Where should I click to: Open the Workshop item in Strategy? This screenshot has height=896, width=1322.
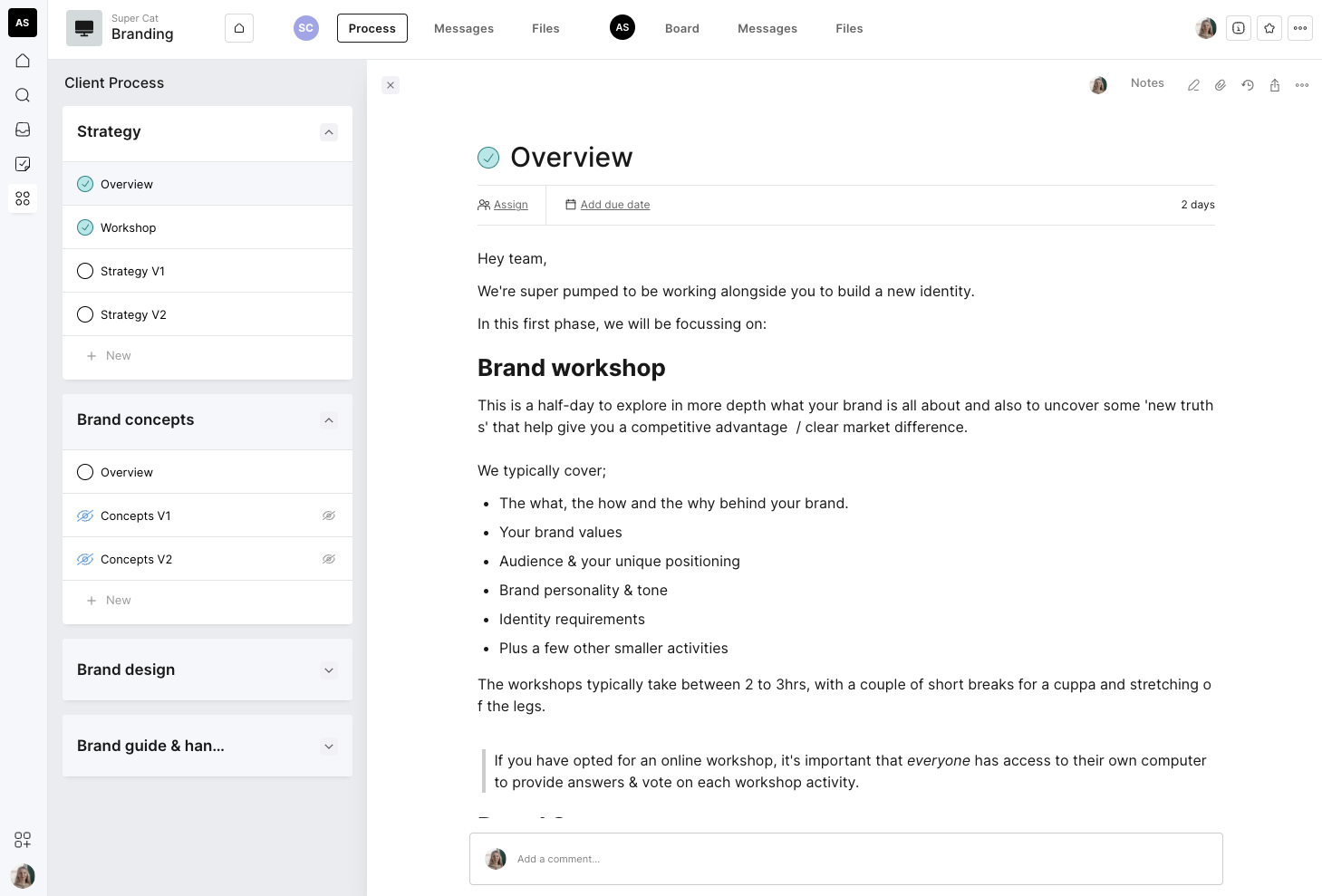[x=207, y=227]
